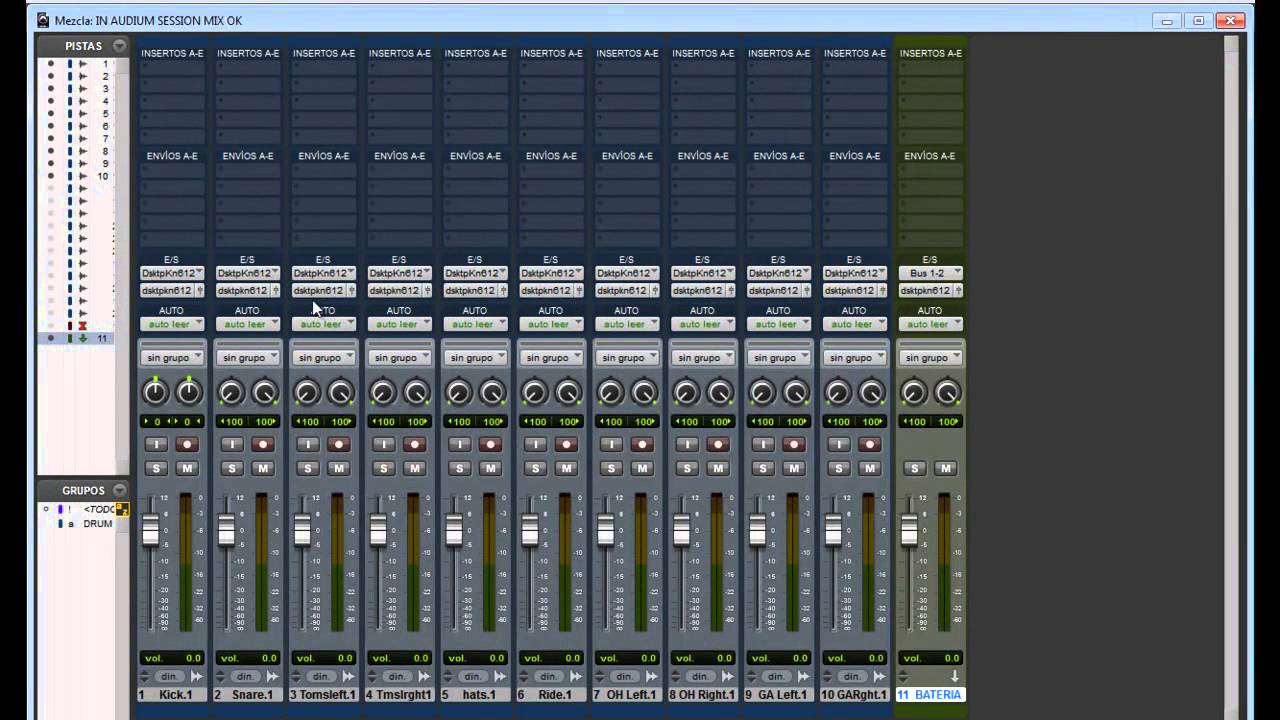Click the vol. 0.0 display on Snare.1
The height and width of the screenshot is (720, 1280).
pyautogui.click(x=248, y=658)
